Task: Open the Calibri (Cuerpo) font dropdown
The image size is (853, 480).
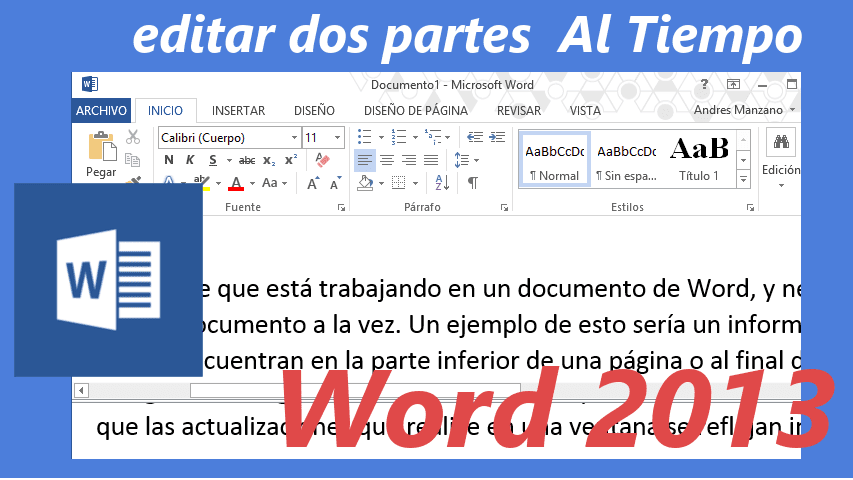Action: pyautogui.click(x=294, y=138)
